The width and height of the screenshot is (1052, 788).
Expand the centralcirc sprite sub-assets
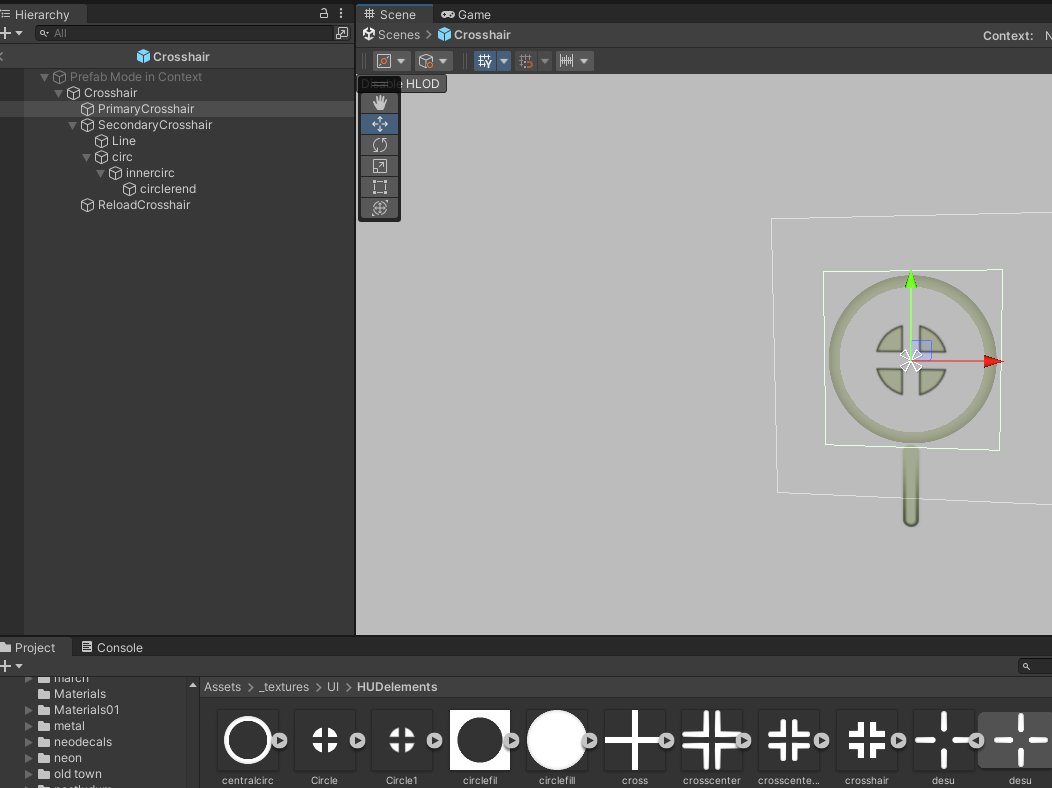point(280,740)
